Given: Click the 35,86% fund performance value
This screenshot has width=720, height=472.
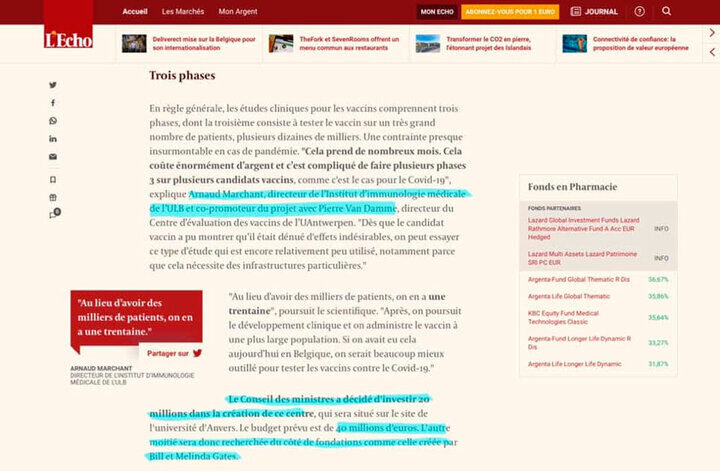Looking at the screenshot, I should click(658, 296).
